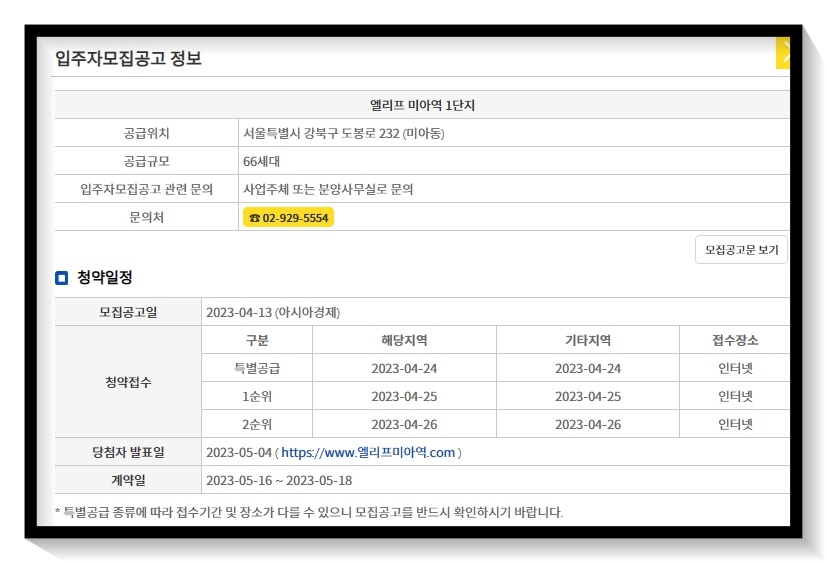This screenshot has width=827, height=563.
Task: Click the 특별공급 종류에 따라 footnote text
Action: [309, 512]
